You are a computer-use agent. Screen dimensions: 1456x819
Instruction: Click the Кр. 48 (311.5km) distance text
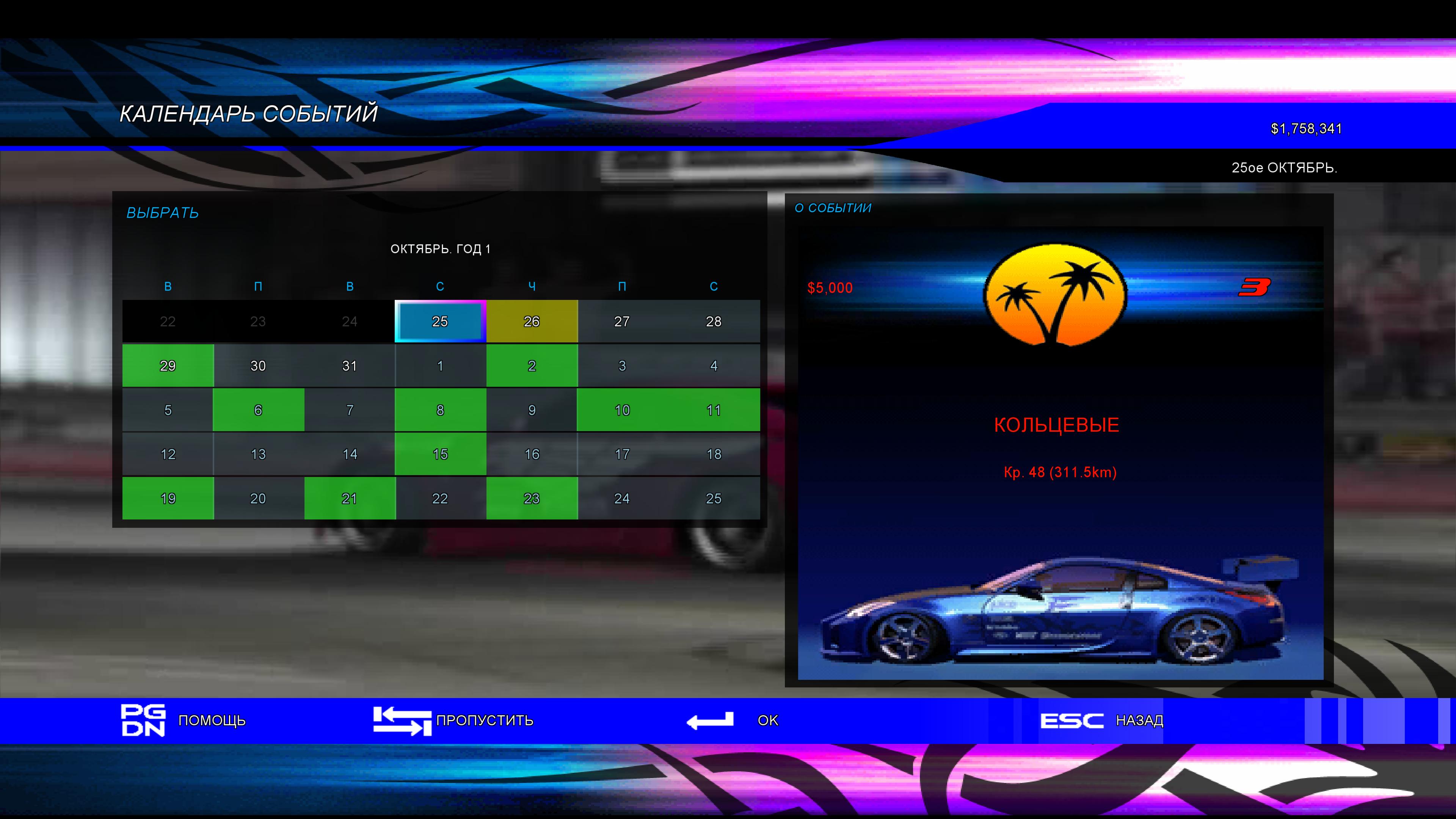(1061, 472)
